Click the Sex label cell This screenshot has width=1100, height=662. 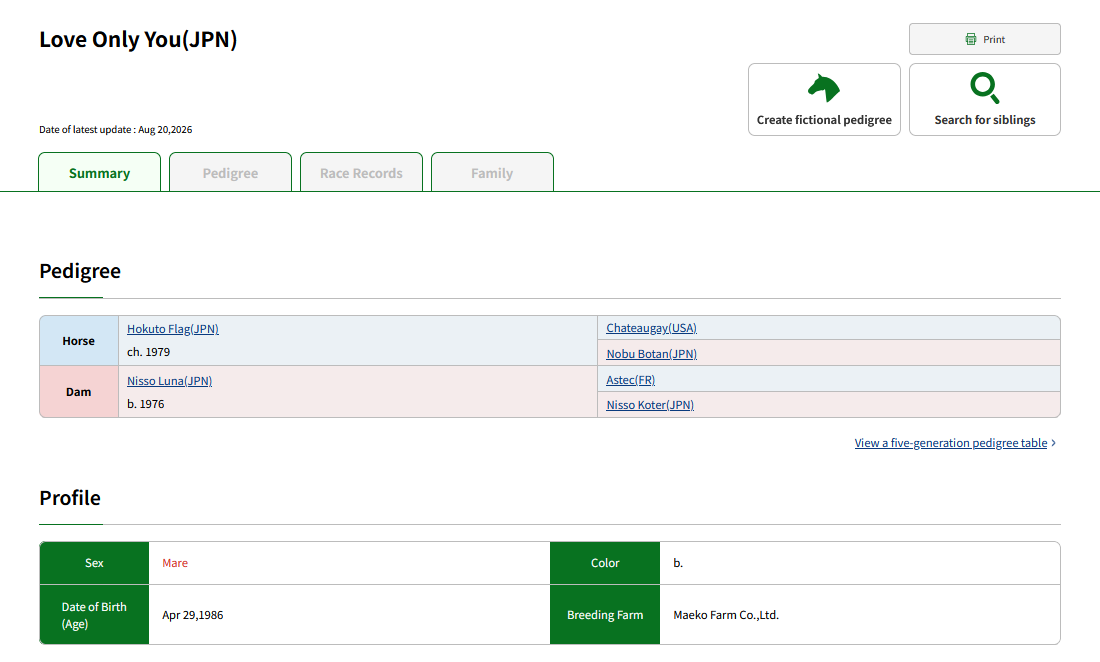pyautogui.click(x=94, y=563)
